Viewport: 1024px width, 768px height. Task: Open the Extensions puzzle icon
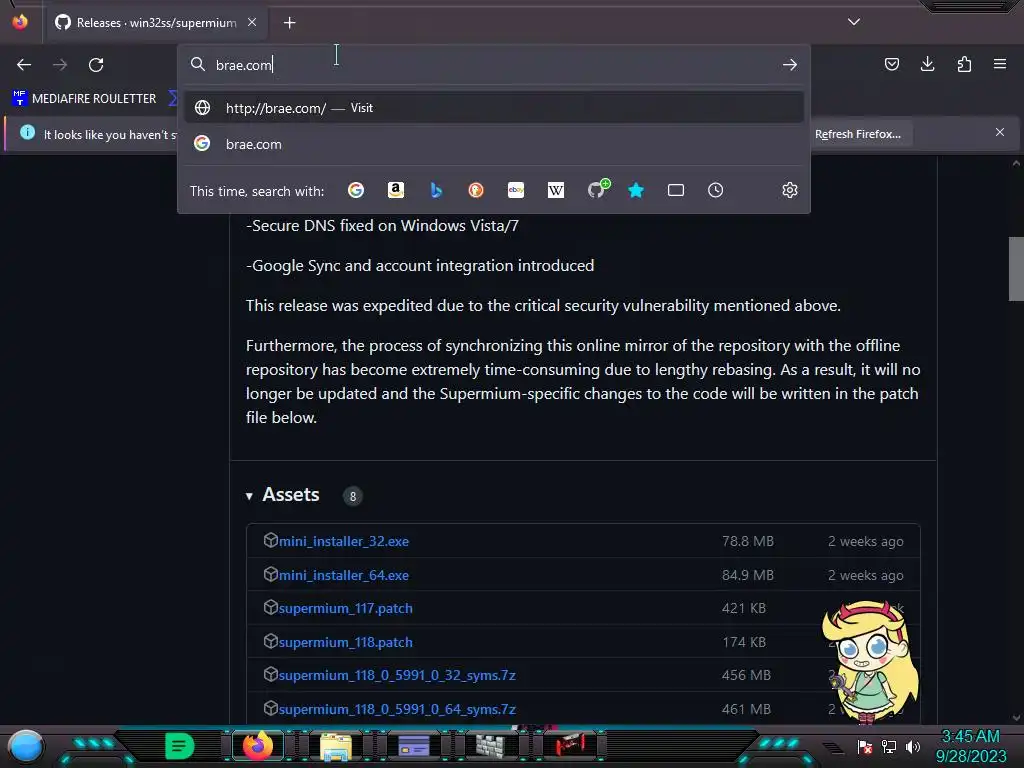(964, 64)
